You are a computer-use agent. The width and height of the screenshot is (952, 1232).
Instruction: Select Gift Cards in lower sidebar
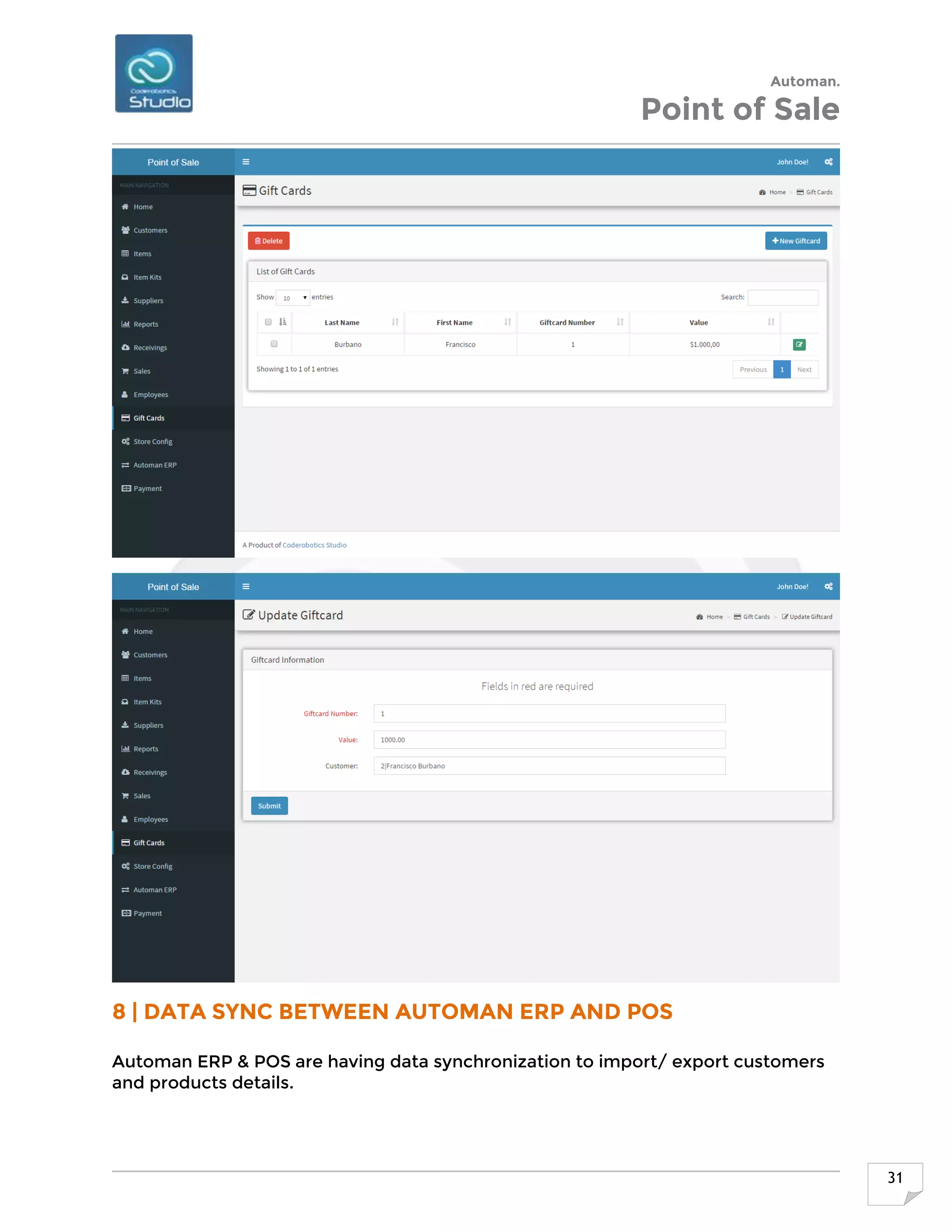point(173,843)
